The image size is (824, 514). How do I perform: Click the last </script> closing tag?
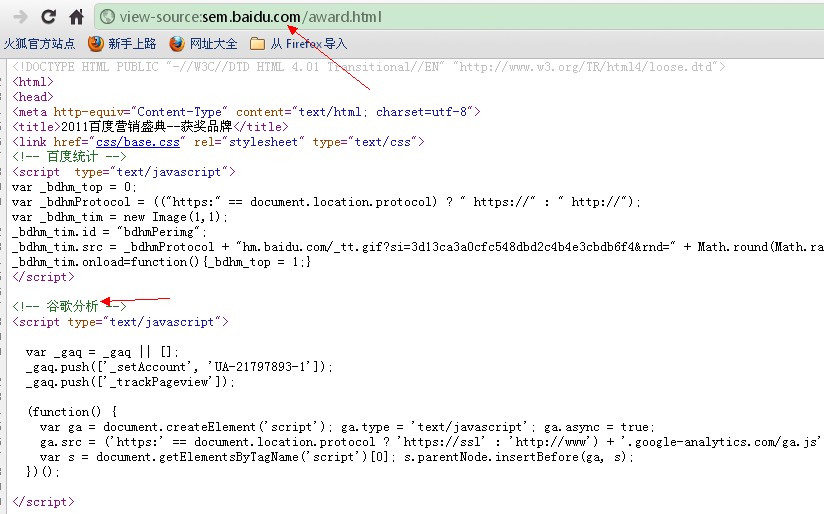tap(43, 502)
